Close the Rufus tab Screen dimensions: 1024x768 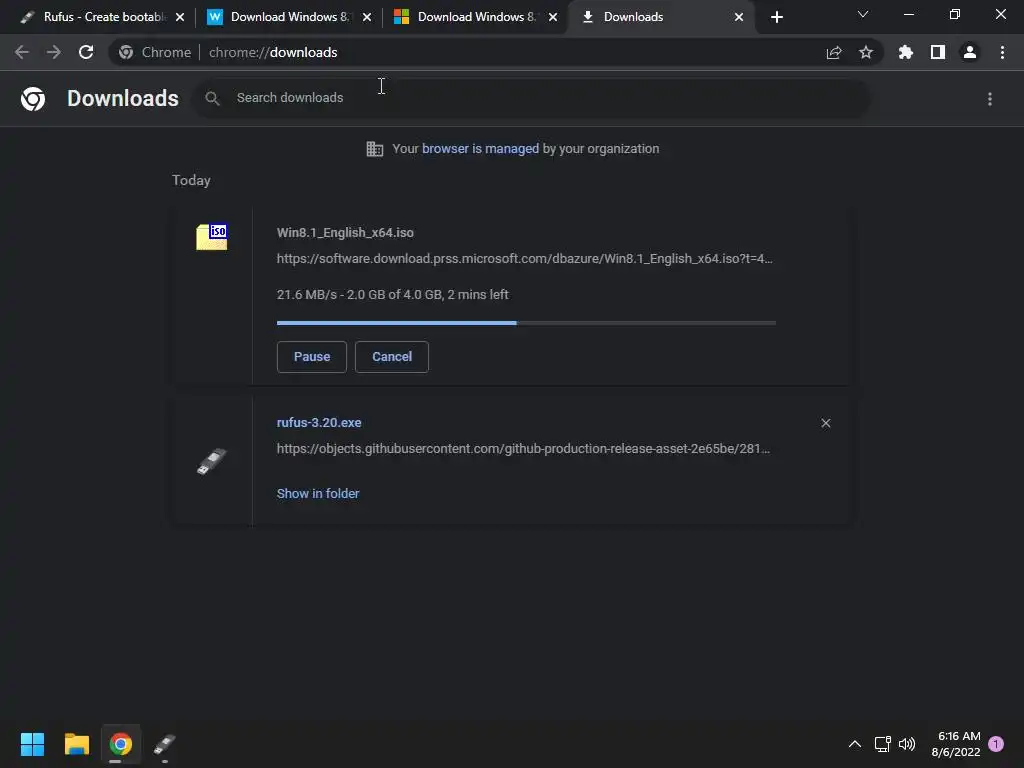(180, 17)
